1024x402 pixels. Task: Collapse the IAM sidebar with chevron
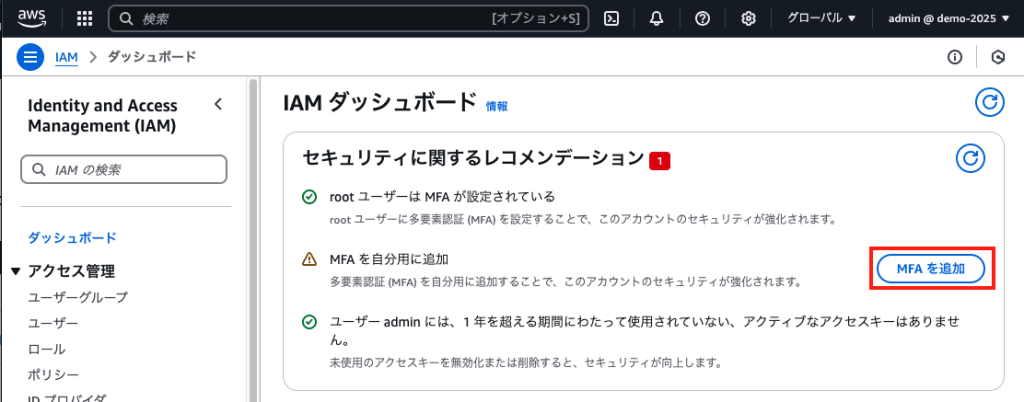tap(218, 104)
